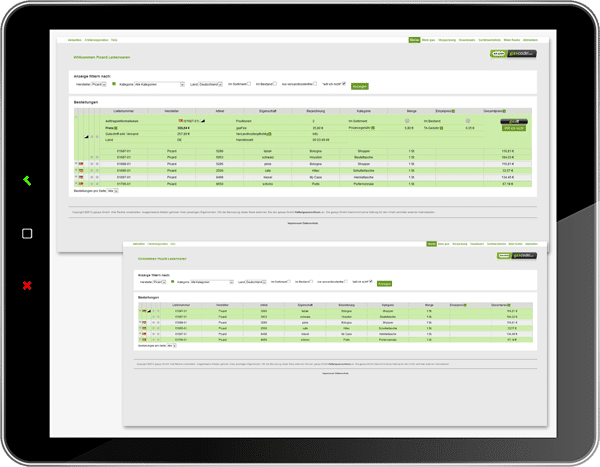Open the Erklärungsvideo link in the upper window

[96, 40]
